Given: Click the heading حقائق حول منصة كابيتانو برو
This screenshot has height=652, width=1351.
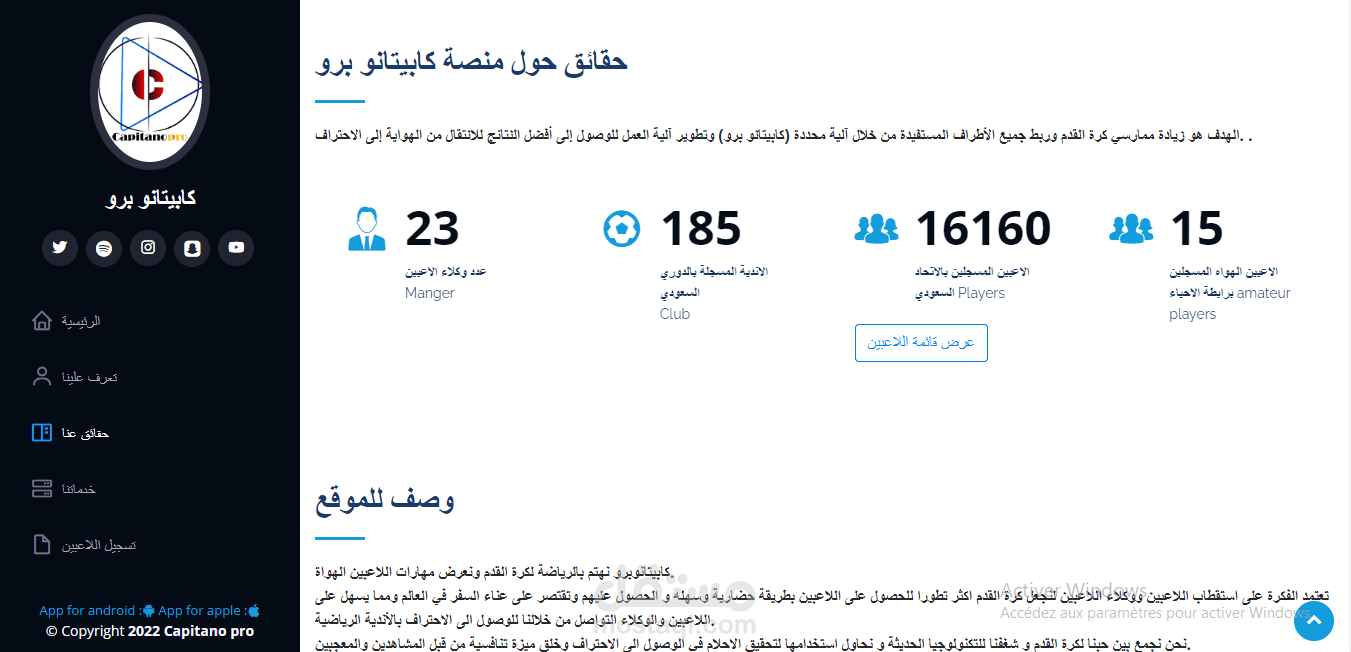Looking at the screenshot, I should [x=471, y=61].
